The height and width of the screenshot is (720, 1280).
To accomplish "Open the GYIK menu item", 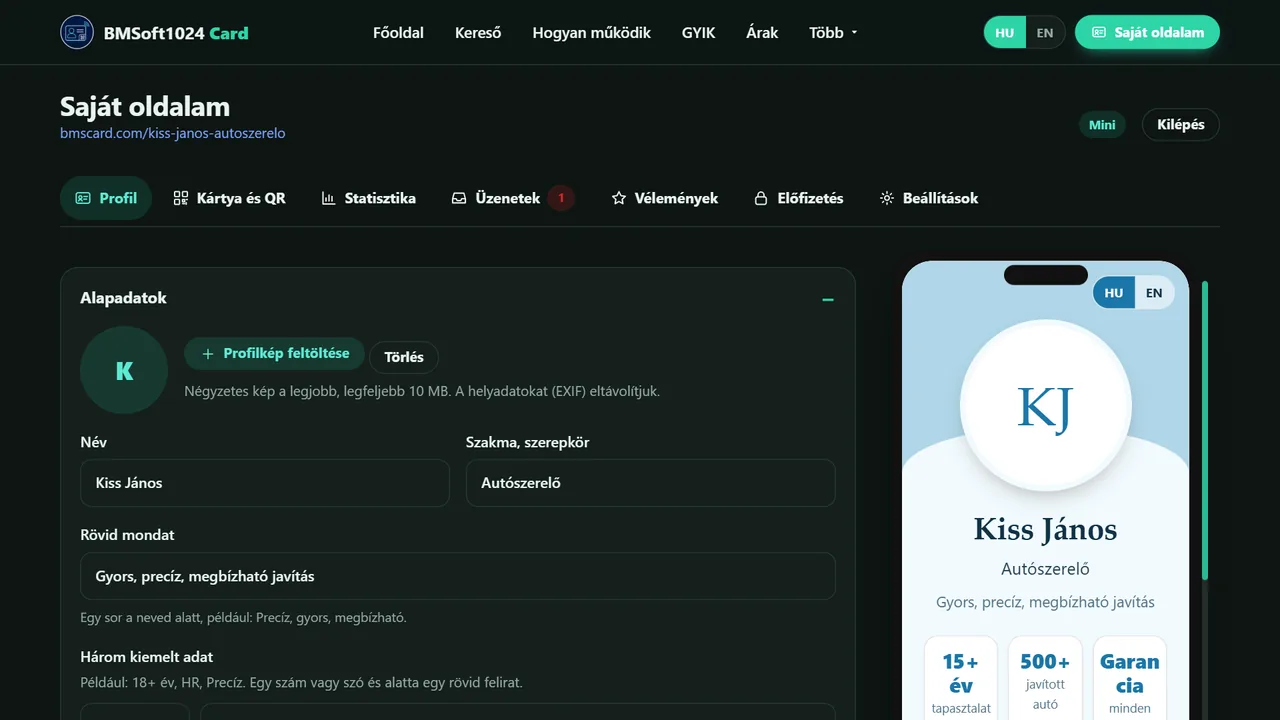I will [x=699, y=33].
